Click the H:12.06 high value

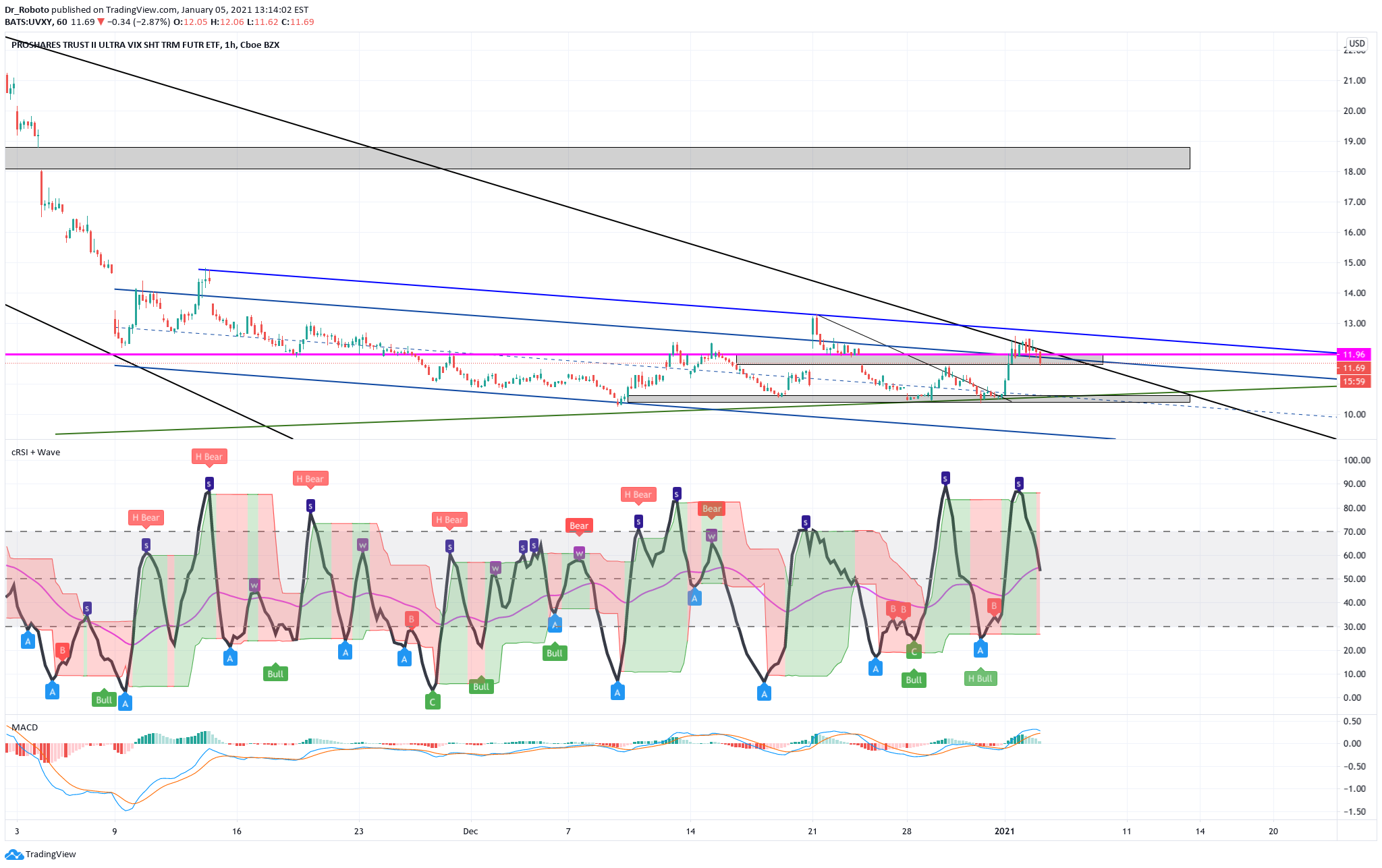tap(227, 22)
